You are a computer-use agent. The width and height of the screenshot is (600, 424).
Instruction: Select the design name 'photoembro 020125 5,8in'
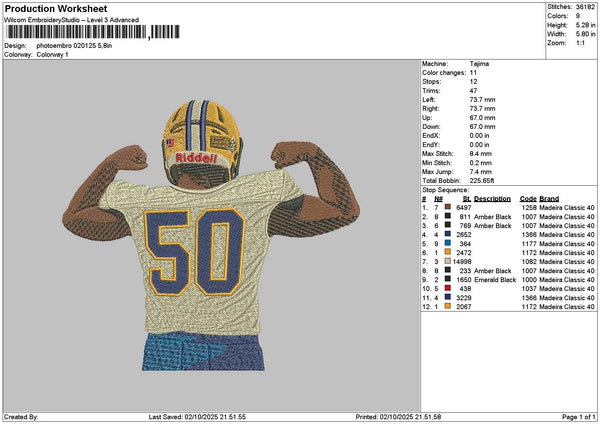tap(74, 46)
